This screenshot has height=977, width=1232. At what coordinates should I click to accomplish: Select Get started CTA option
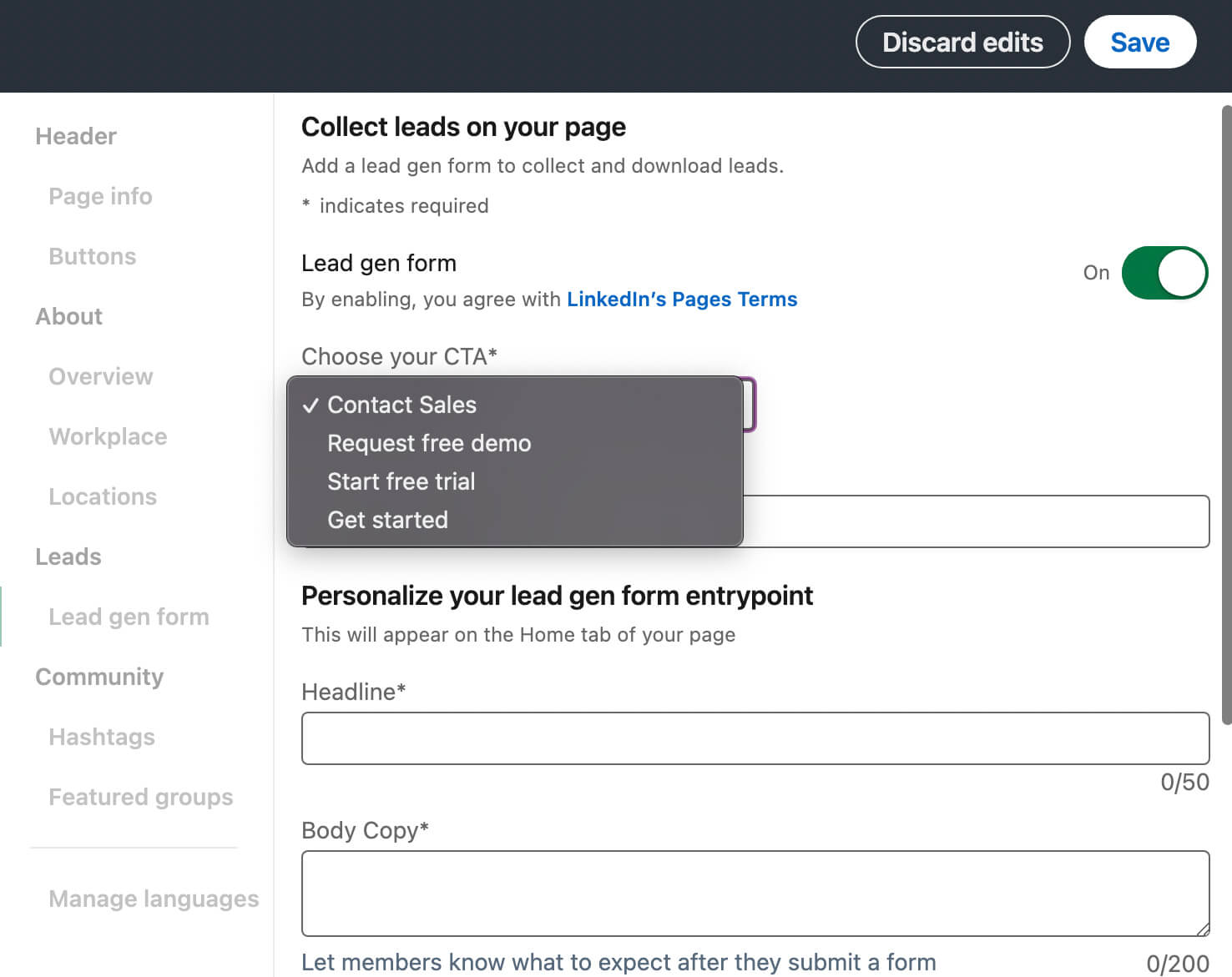click(514, 520)
